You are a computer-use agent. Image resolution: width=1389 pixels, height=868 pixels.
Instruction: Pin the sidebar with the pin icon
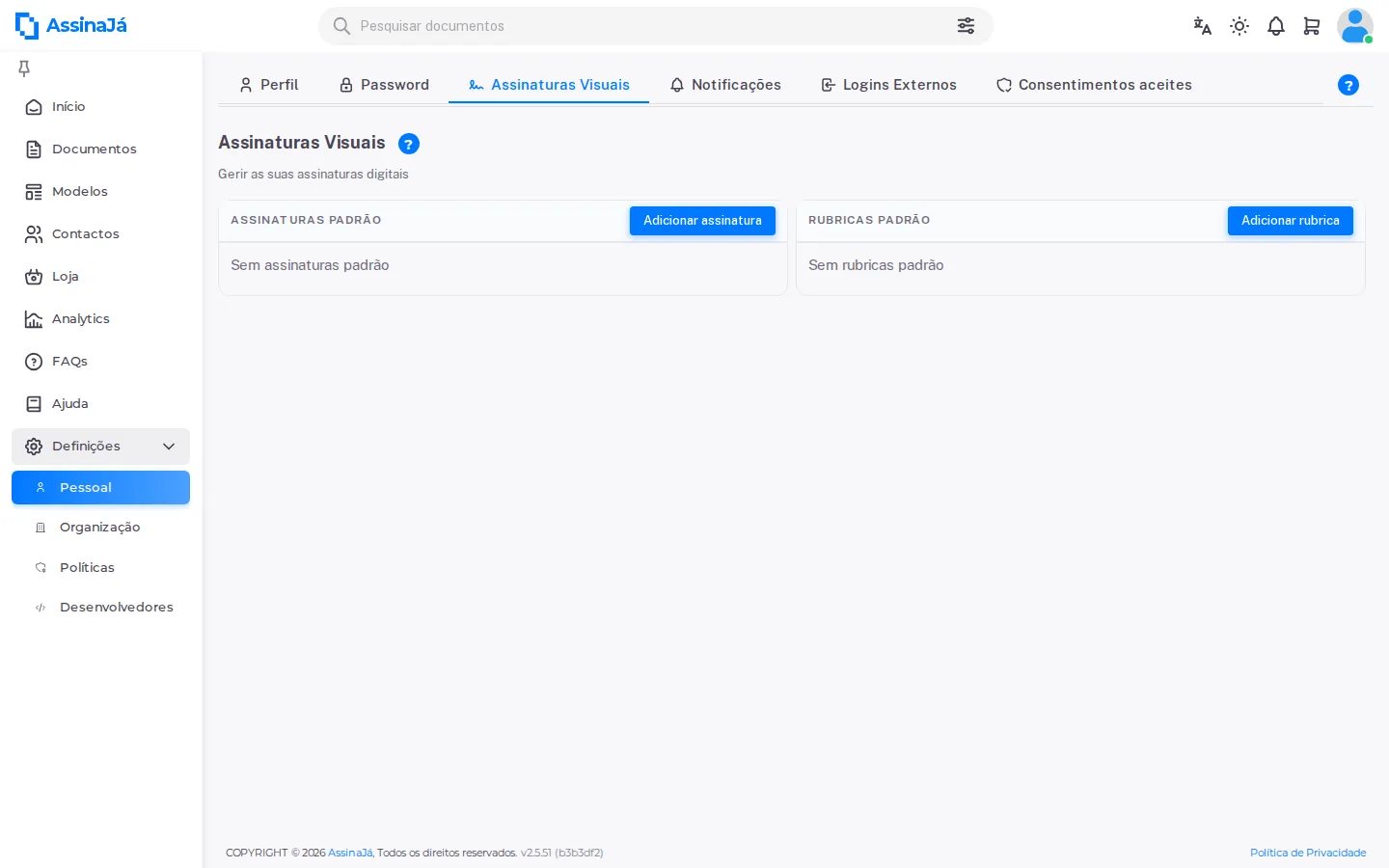pos(24,68)
